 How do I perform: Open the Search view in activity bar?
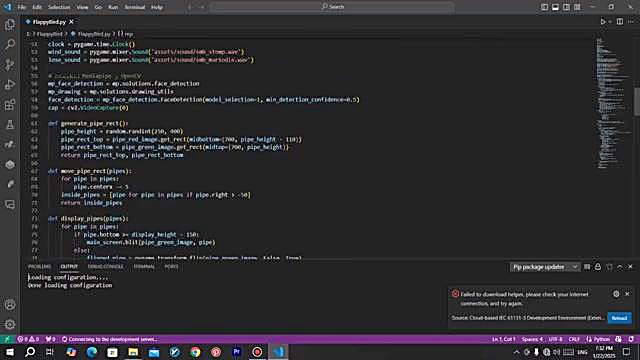click(x=10, y=44)
